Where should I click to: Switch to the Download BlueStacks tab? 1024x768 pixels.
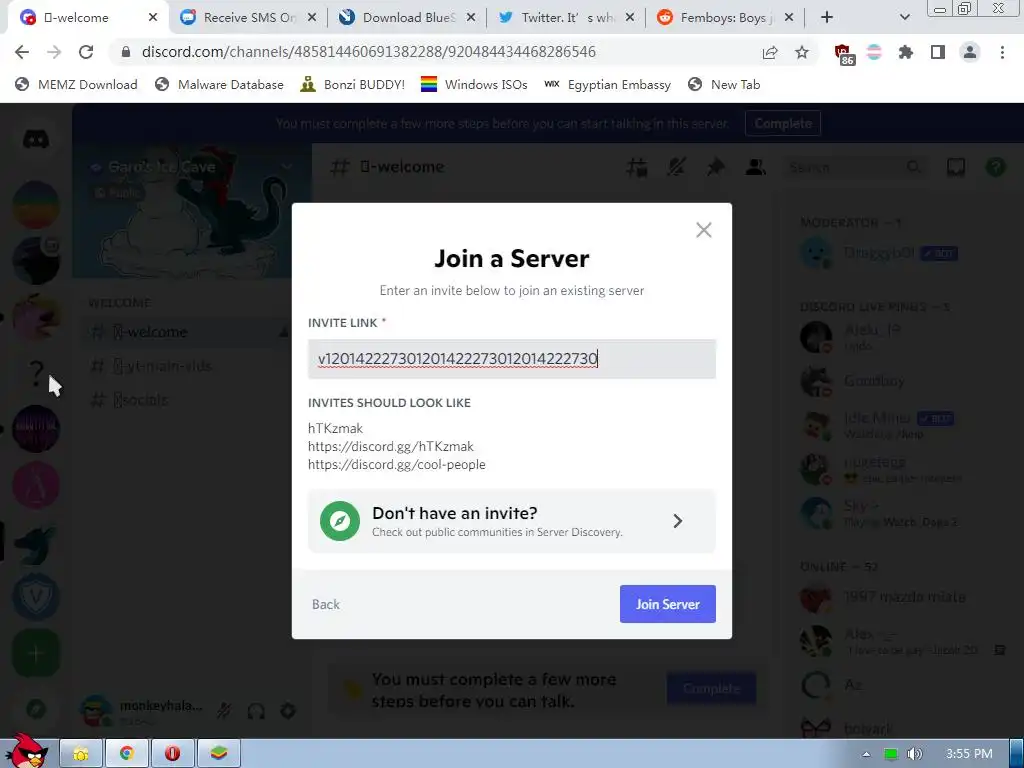coord(409,18)
